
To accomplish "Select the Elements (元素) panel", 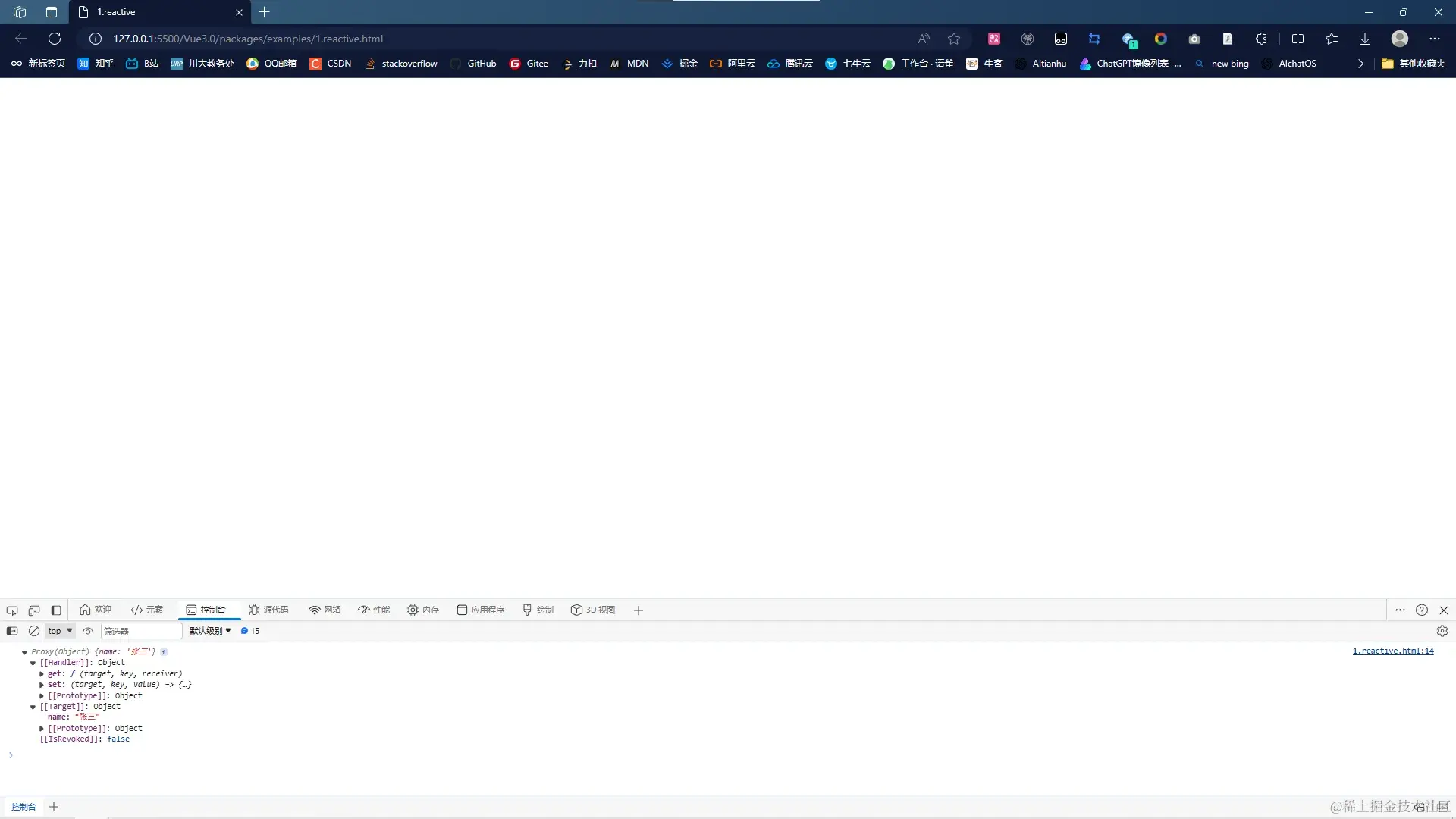I will 147,610.
